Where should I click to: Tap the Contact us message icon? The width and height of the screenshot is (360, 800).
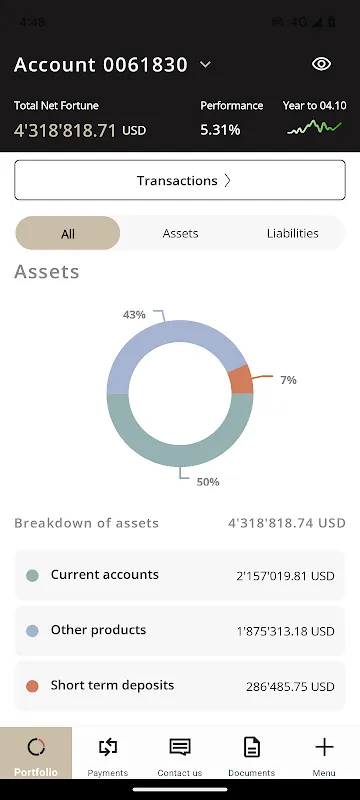(x=179, y=747)
